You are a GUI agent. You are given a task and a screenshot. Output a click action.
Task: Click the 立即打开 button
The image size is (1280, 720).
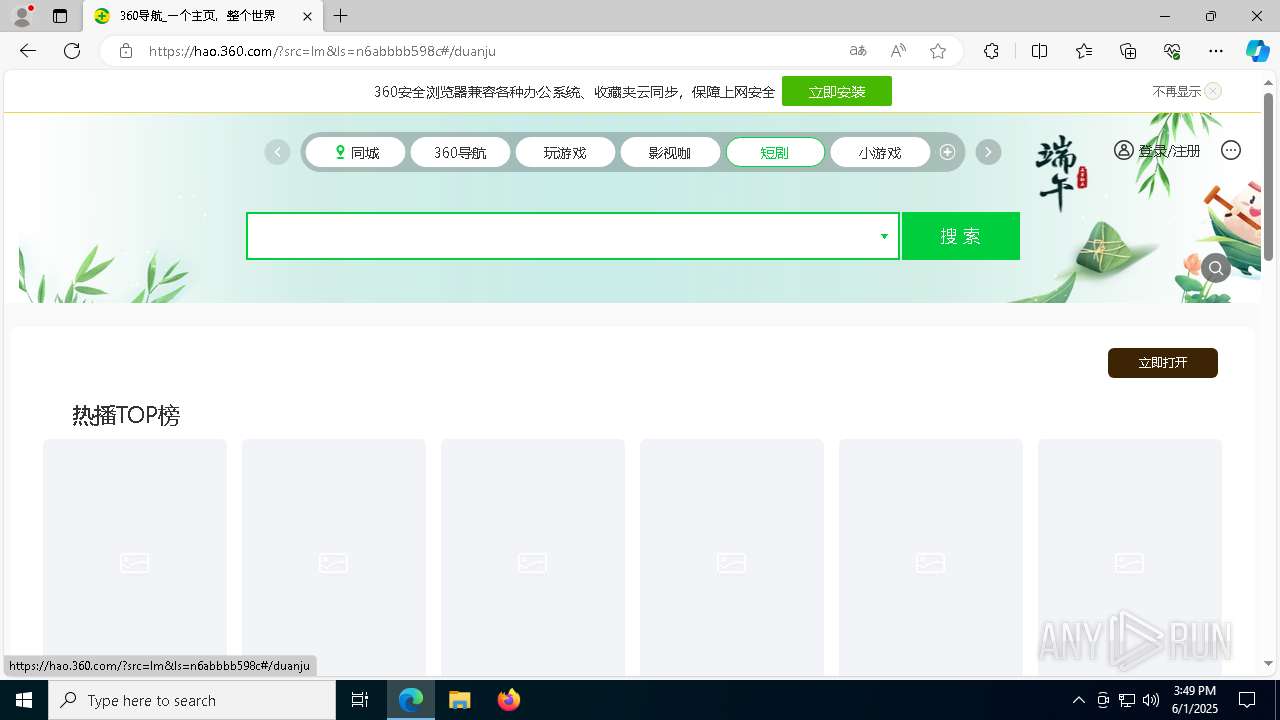[1163, 363]
